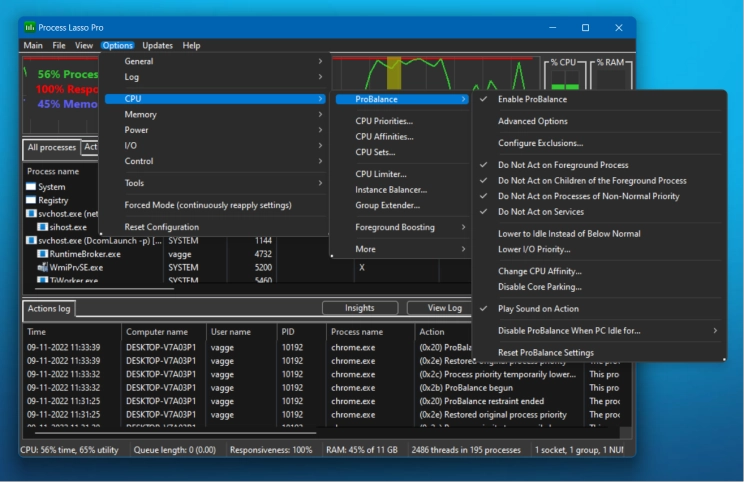This screenshot has width=744, height=482.
Task: Click the Insights button
Action: tap(360, 308)
